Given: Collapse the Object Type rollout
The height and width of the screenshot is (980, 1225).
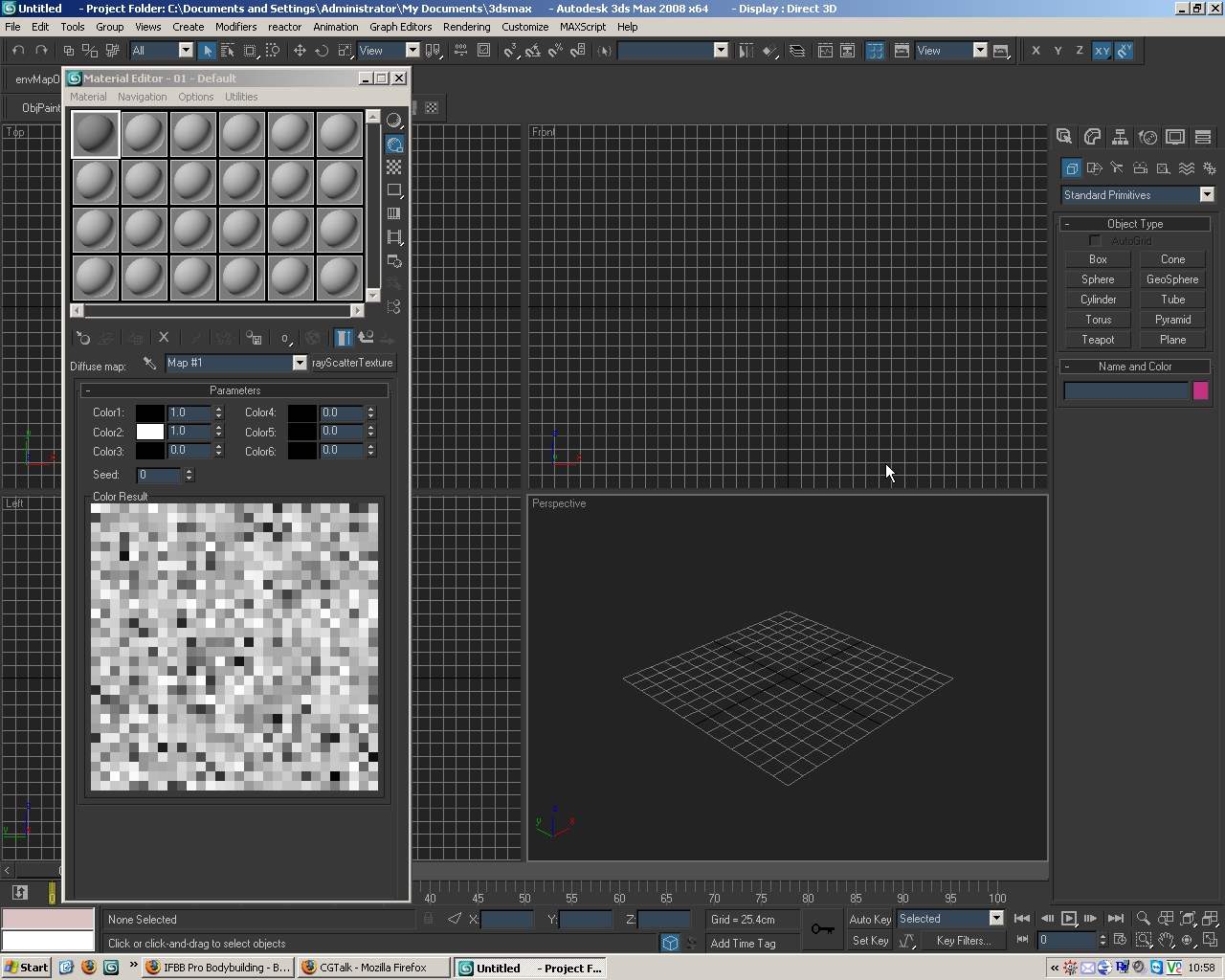Looking at the screenshot, I should tap(1135, 224).
